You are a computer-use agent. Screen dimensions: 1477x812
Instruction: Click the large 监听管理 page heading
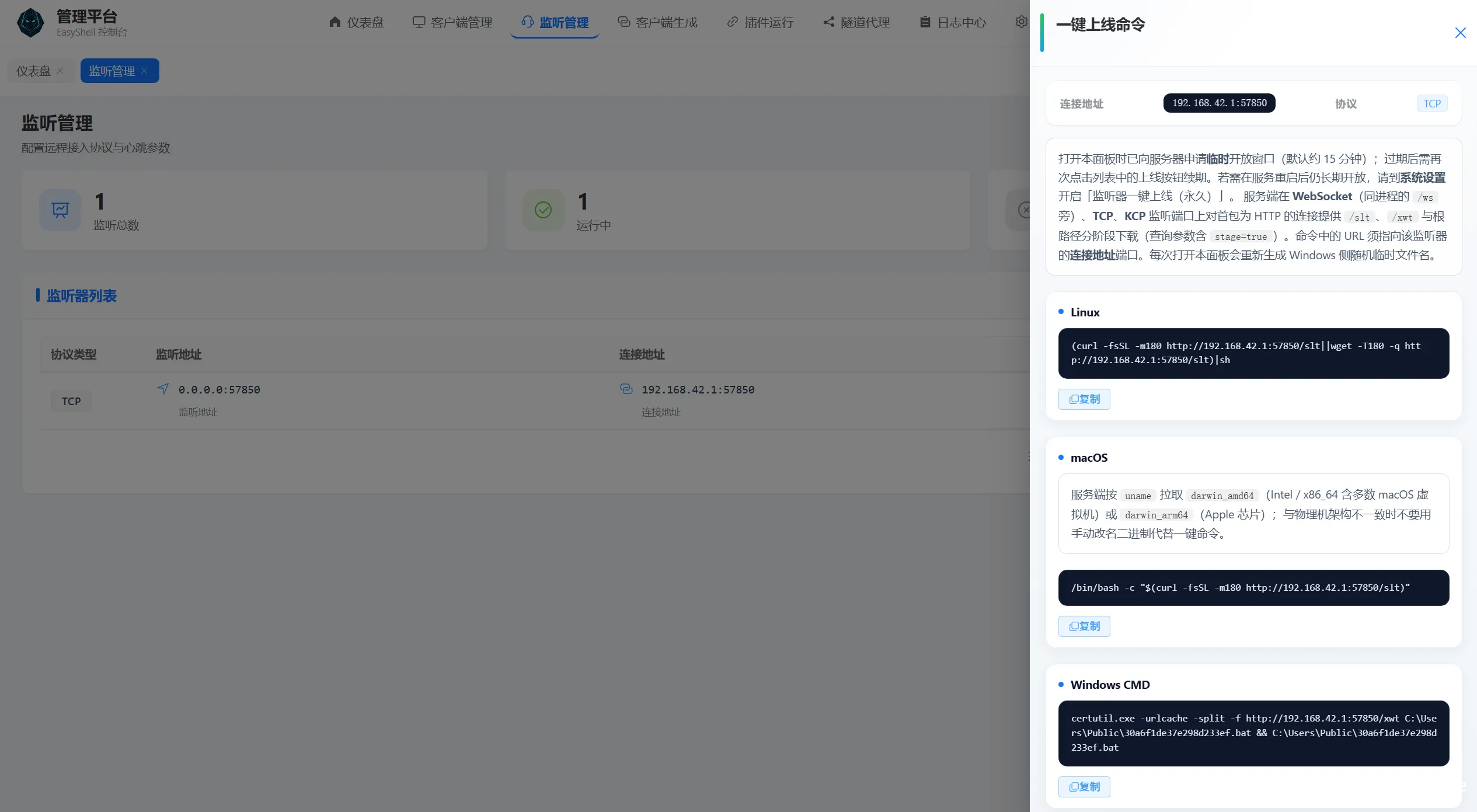point(57,123)
